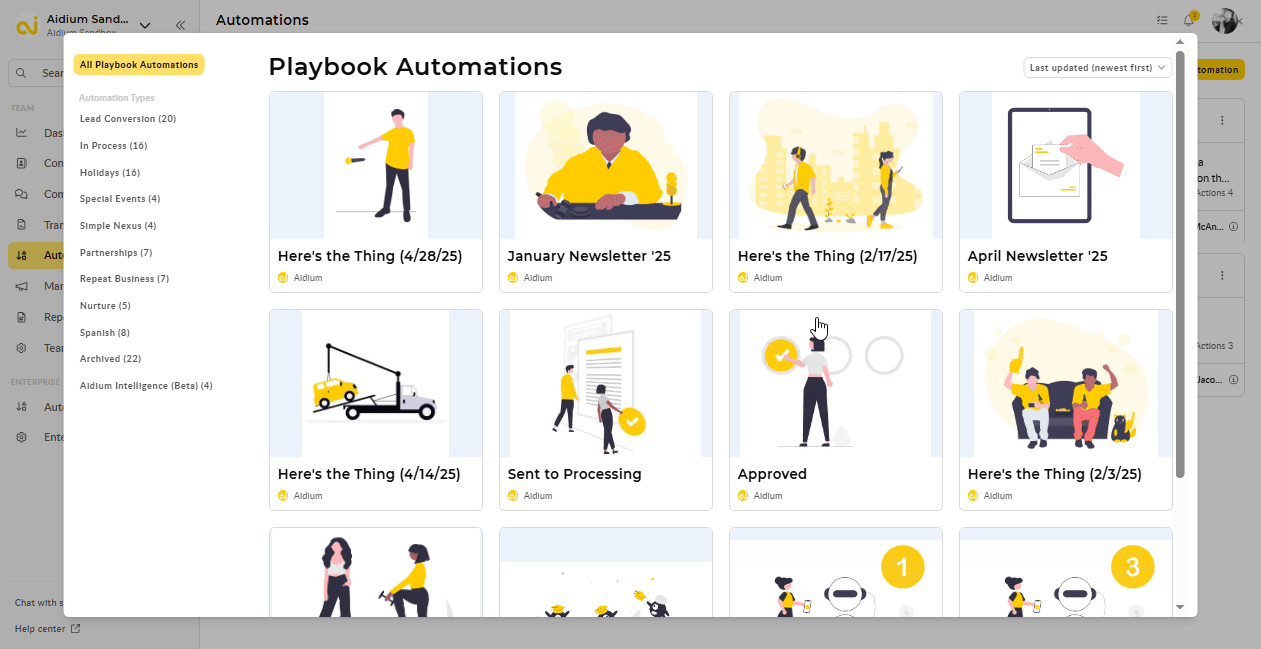Filter by Nurture (5)
This screenshot has width=1261, height=649.
(105, 306)
